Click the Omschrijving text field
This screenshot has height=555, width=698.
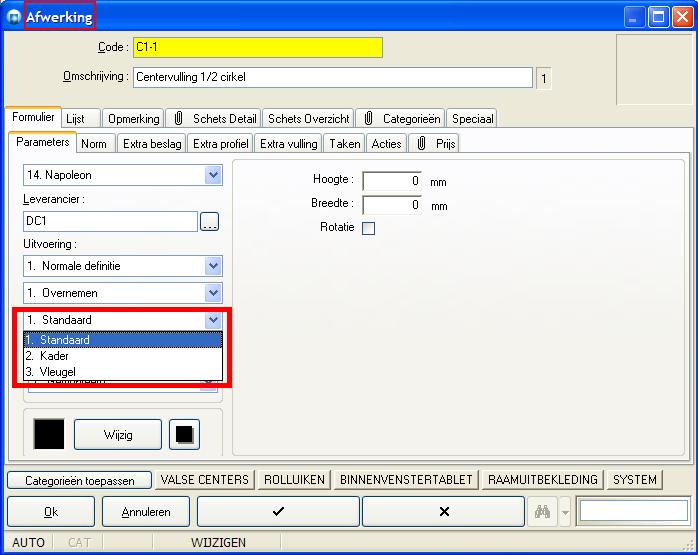pyautogui.click(x=333, y=77)
